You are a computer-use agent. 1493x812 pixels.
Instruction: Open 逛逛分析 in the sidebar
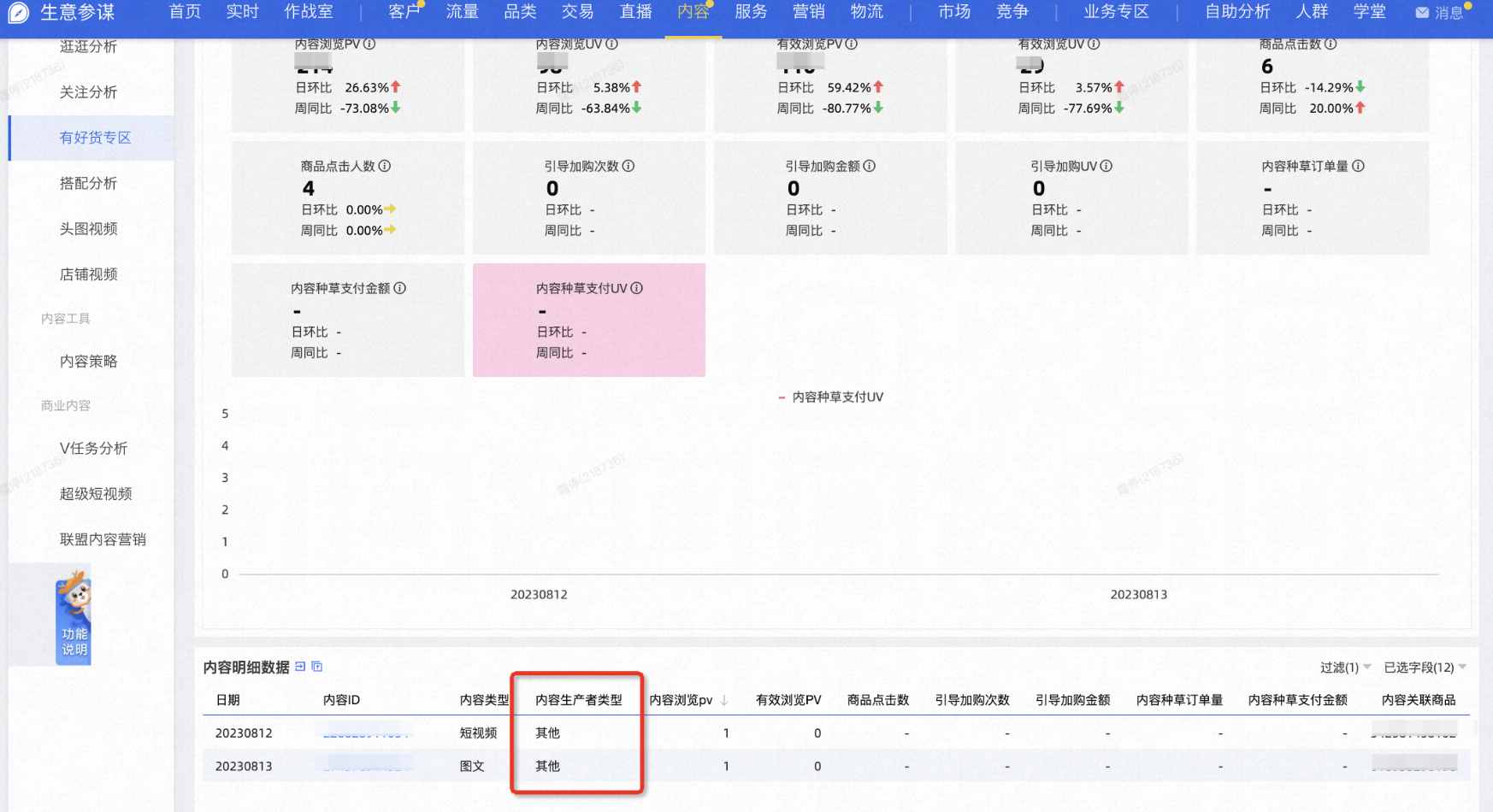pyautogui.click(x=89, y=46)
